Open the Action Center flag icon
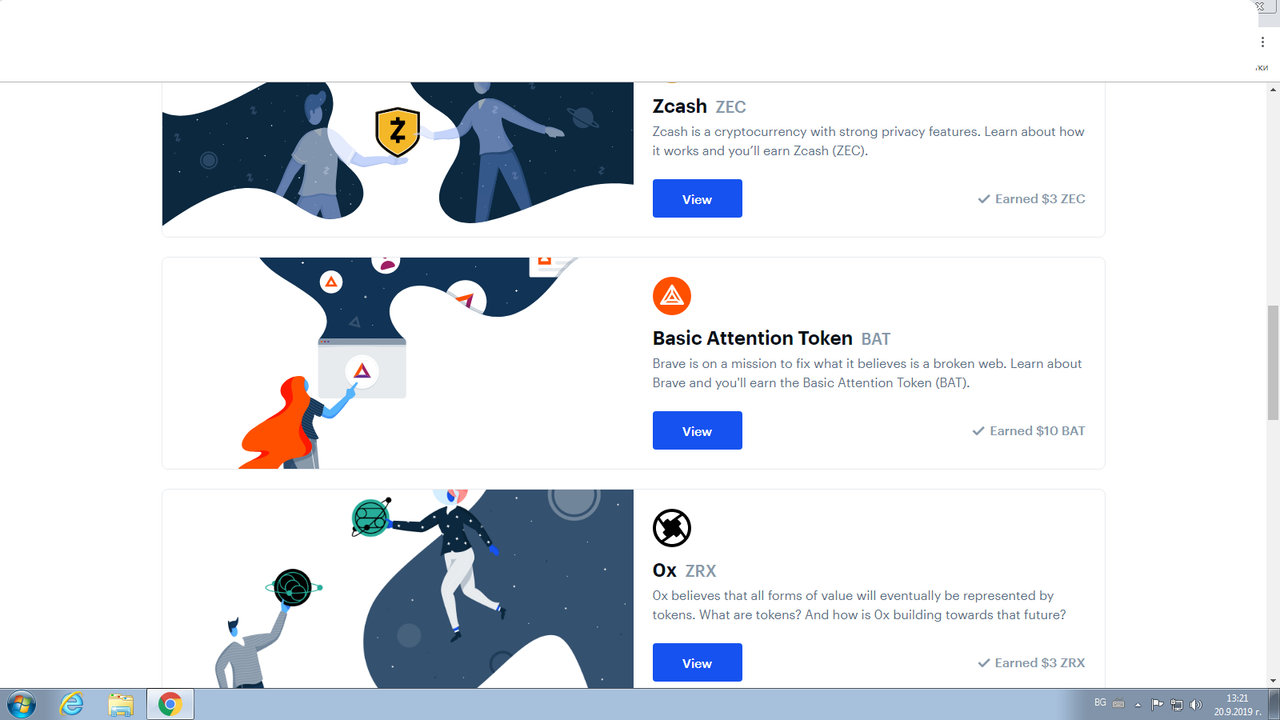1280x720 pixels. click(x=1157, y=705)
